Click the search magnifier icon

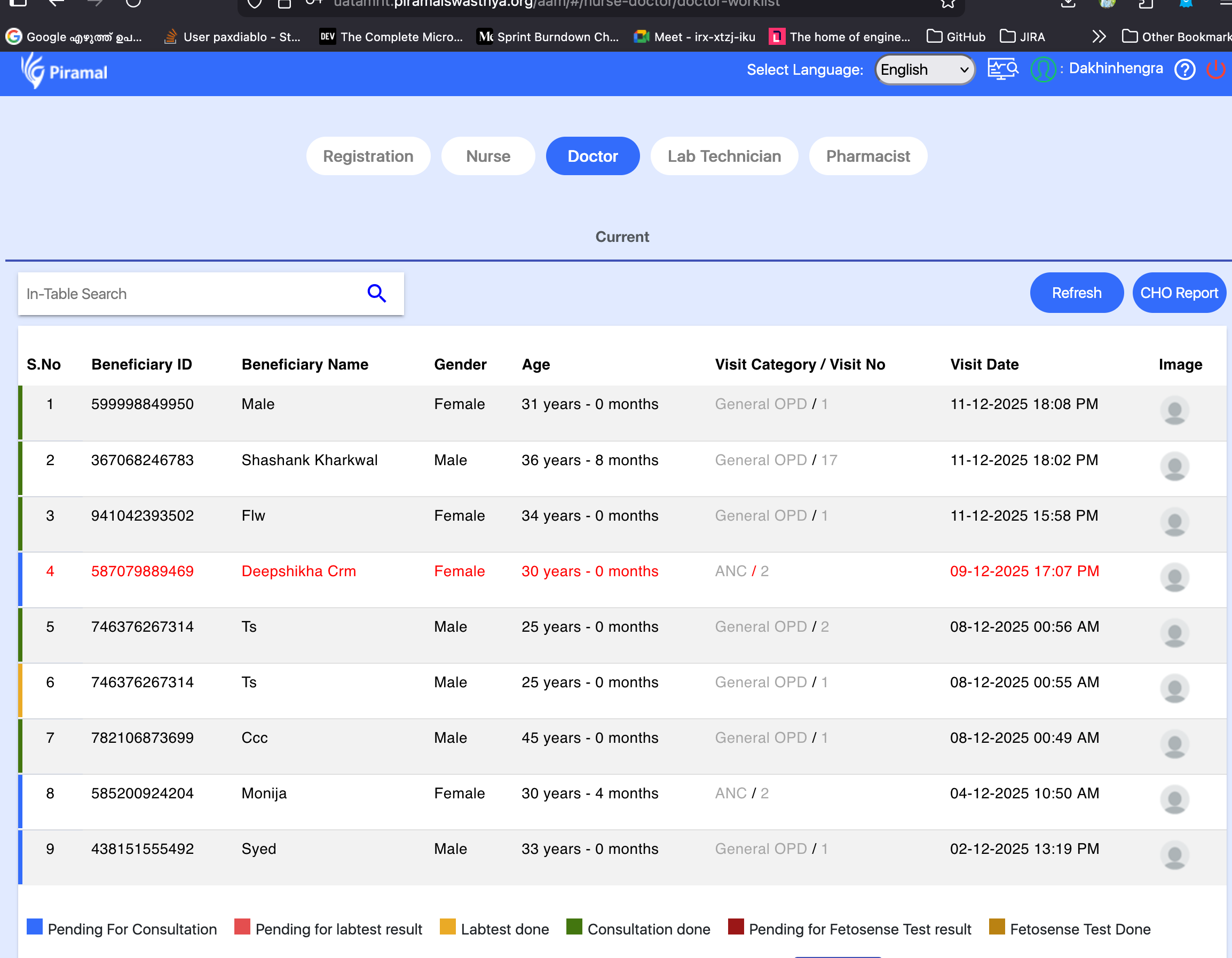pos(376,293)
